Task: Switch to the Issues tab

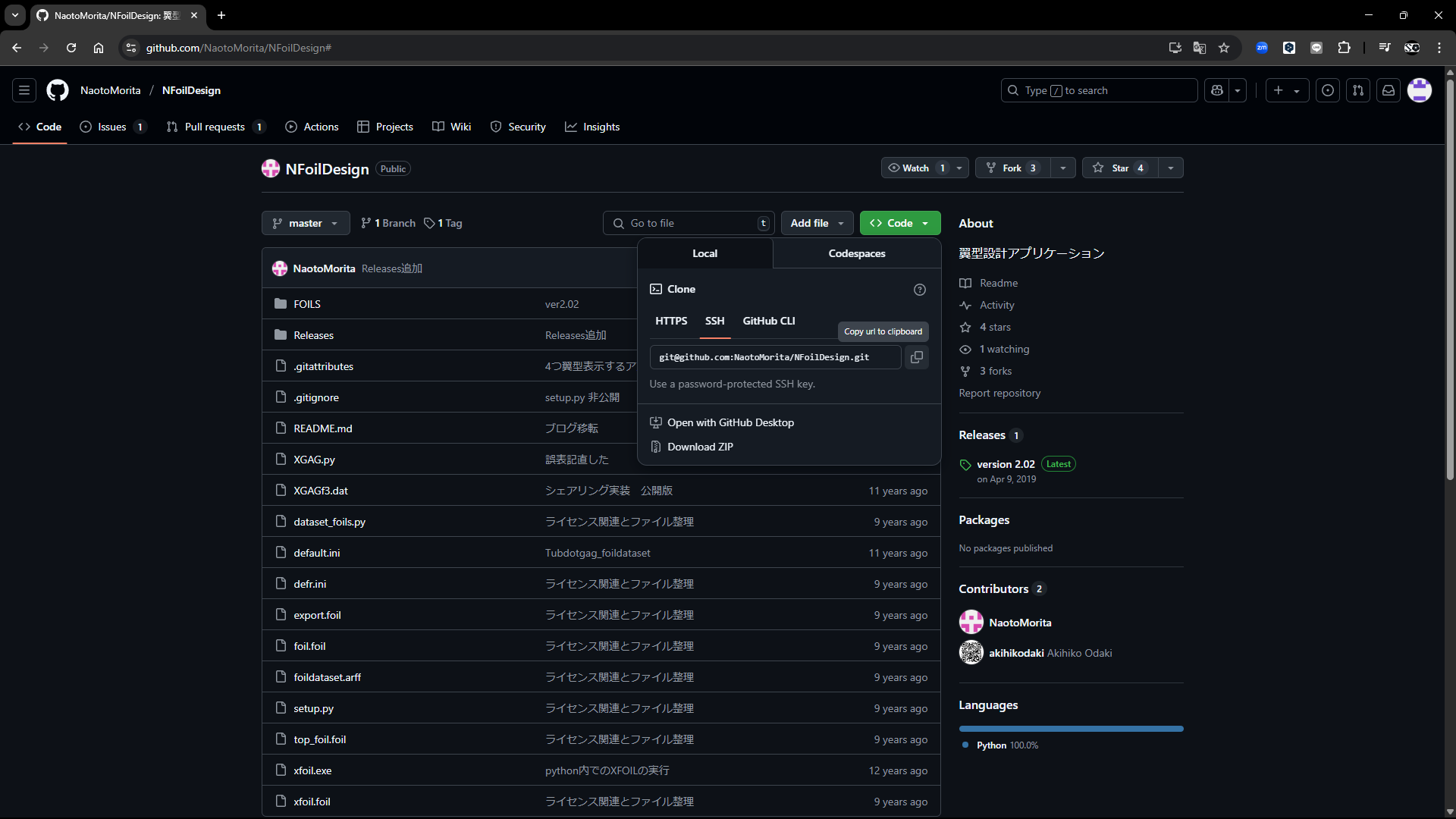Action: [x=112, y=127]
